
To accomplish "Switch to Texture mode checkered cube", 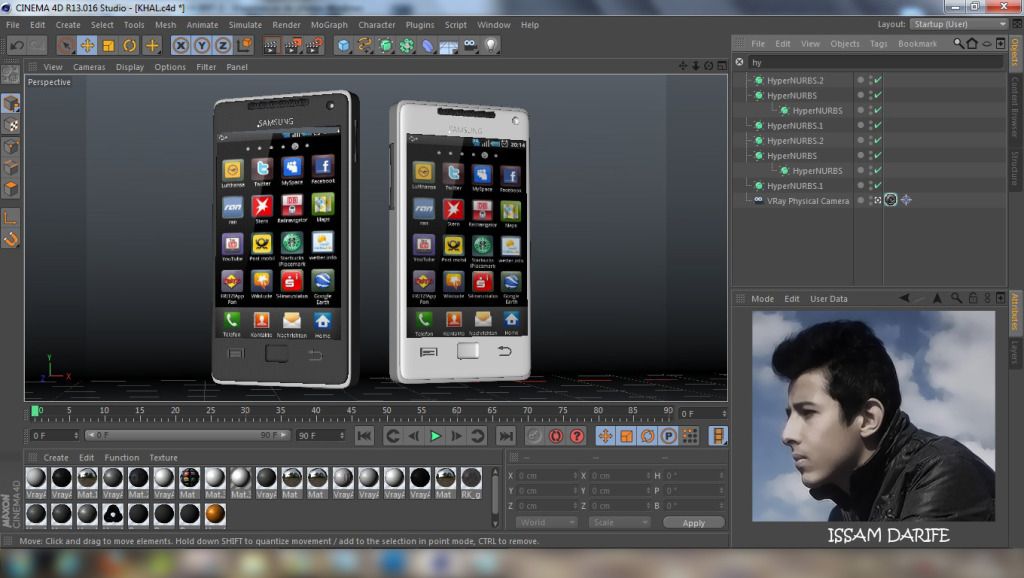I will pyautogui.click(x=10, y=125).
